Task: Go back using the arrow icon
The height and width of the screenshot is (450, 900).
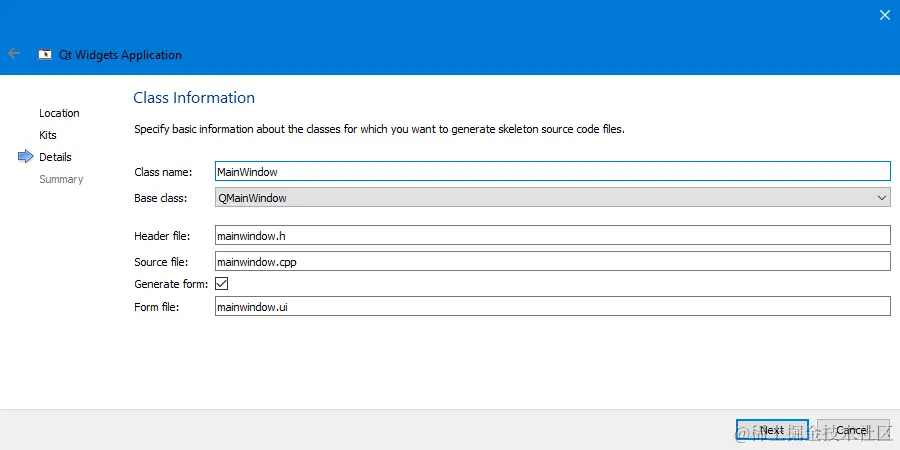Action: coord(14,53)
